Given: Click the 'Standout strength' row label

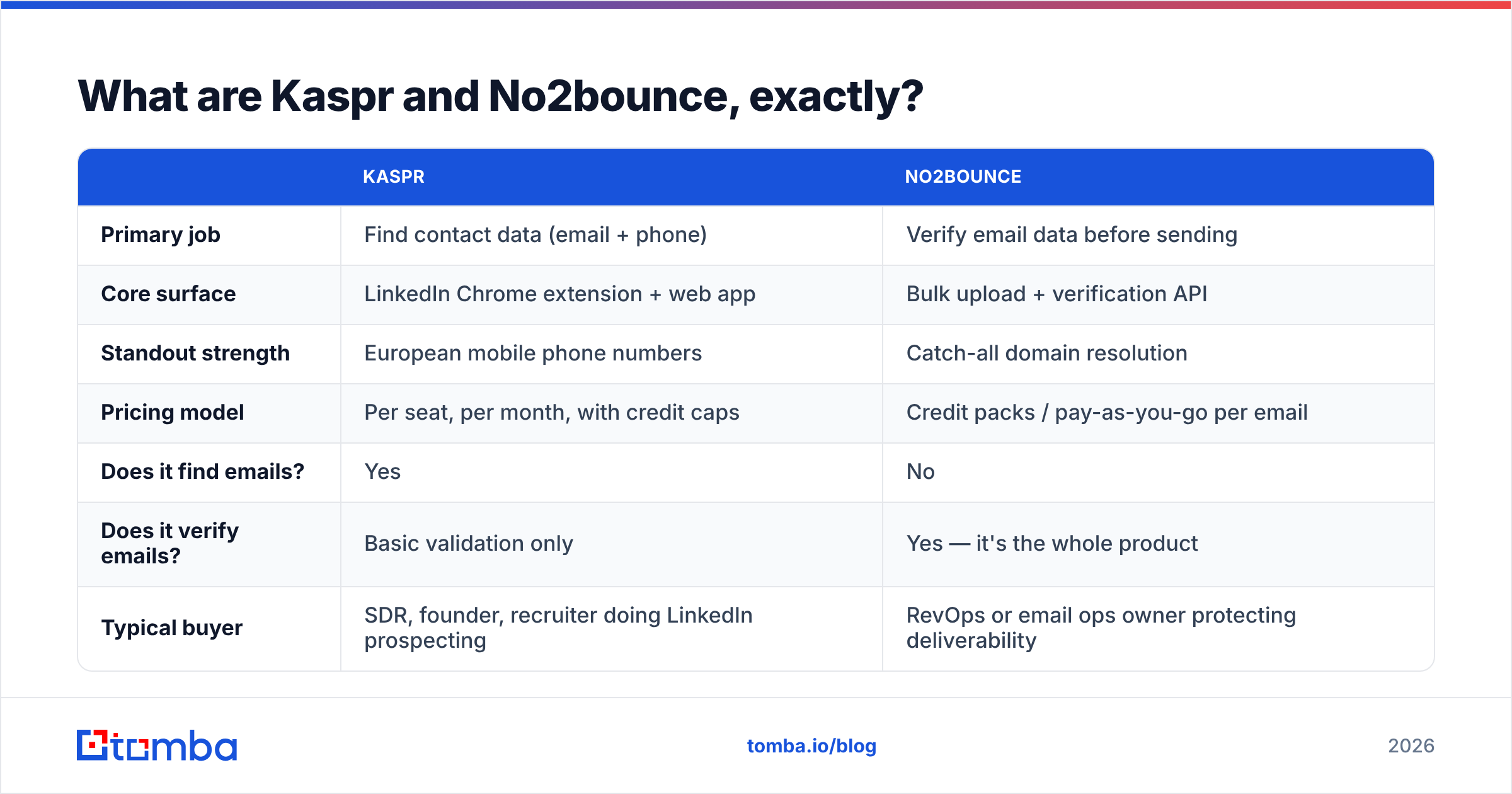Looking at the screenshot, I should [x=195, y=354].
